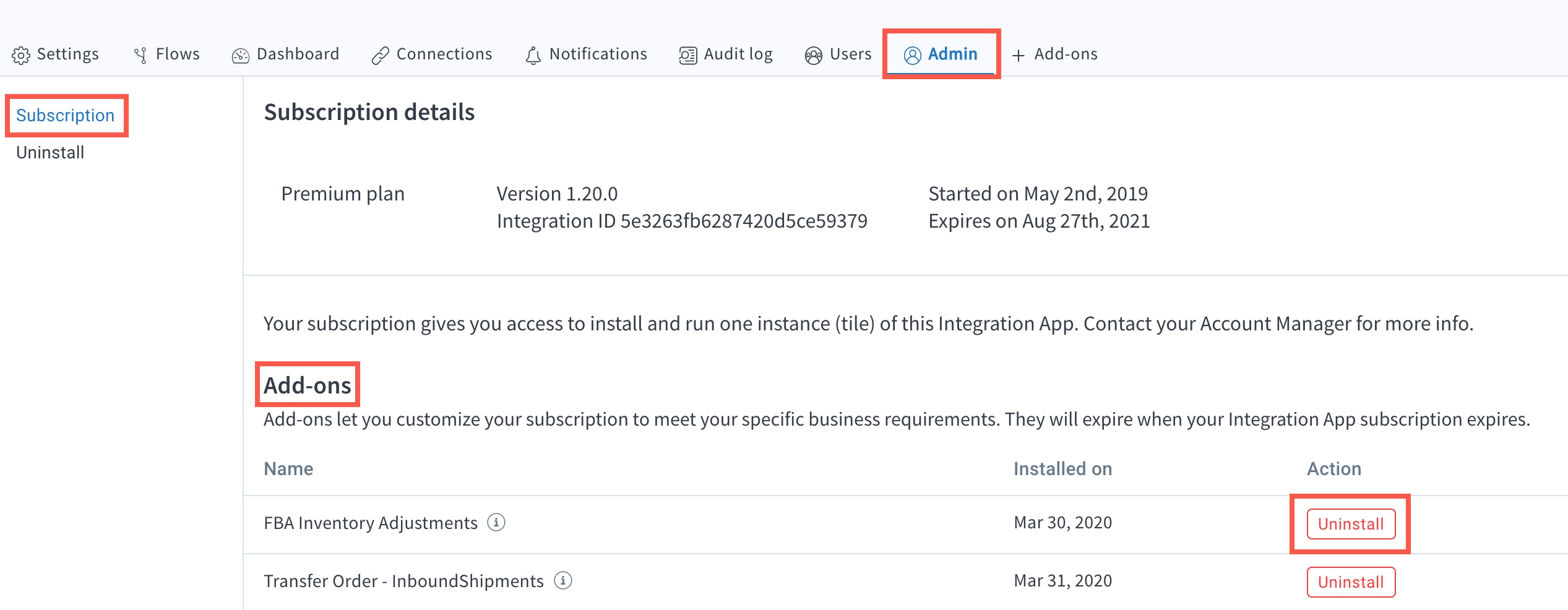This screenshot has width=1568, height=610.
Task: Click the Add-ons plus icon
Action: coord(1018,56)
